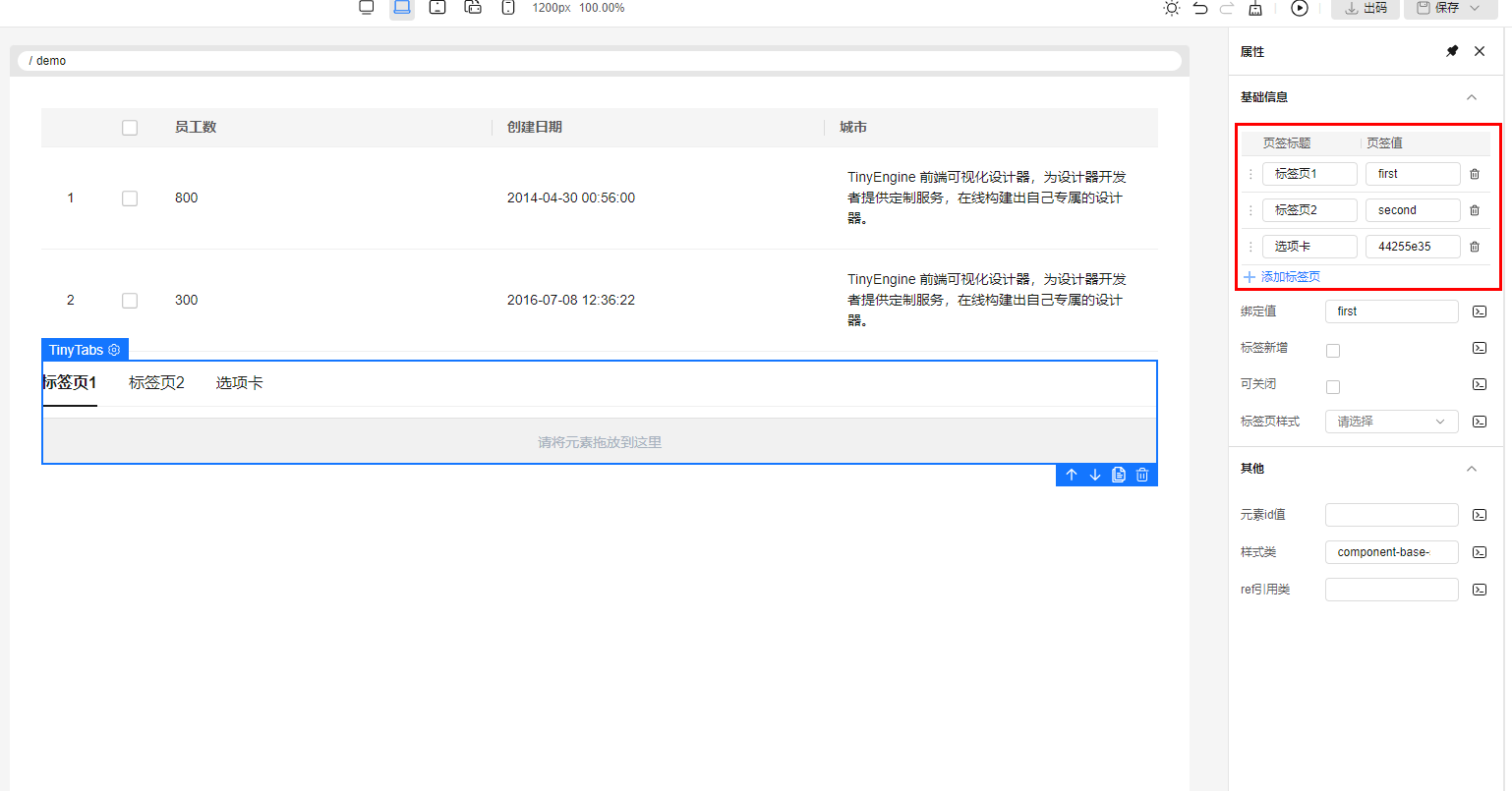The width and height of the screenshot is (1512, 791).
Task: Collapse the 其他 section
Action: (1472, 469)
